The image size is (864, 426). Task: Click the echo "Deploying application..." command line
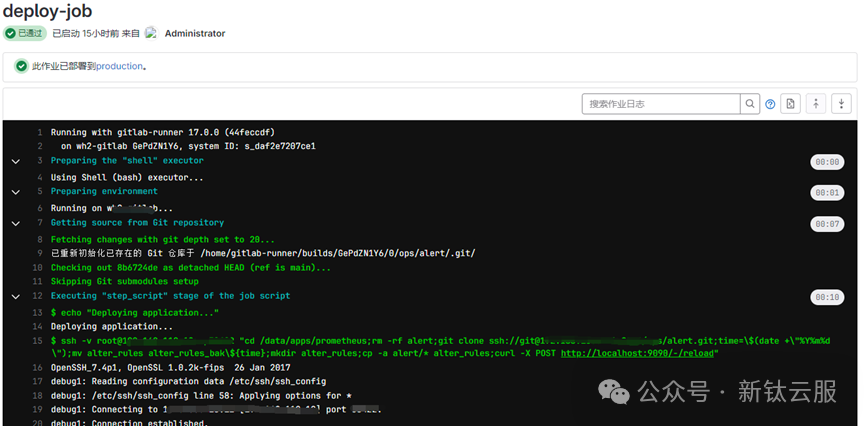135,312
